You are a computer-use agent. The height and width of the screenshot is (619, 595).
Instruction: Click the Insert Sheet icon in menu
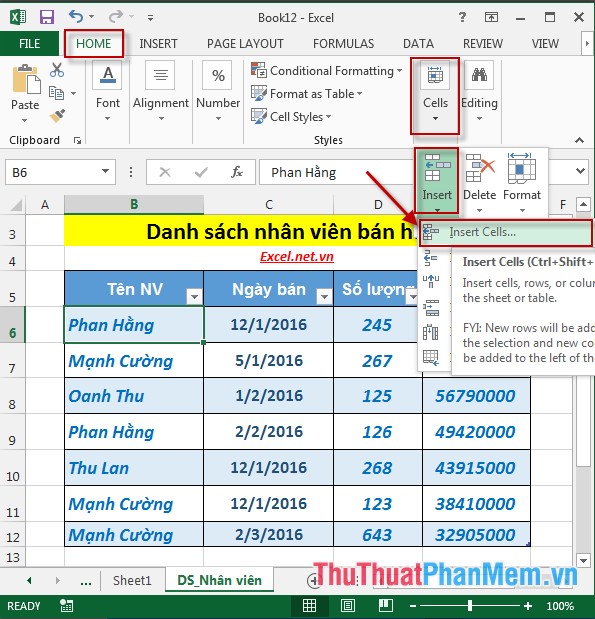431,358
